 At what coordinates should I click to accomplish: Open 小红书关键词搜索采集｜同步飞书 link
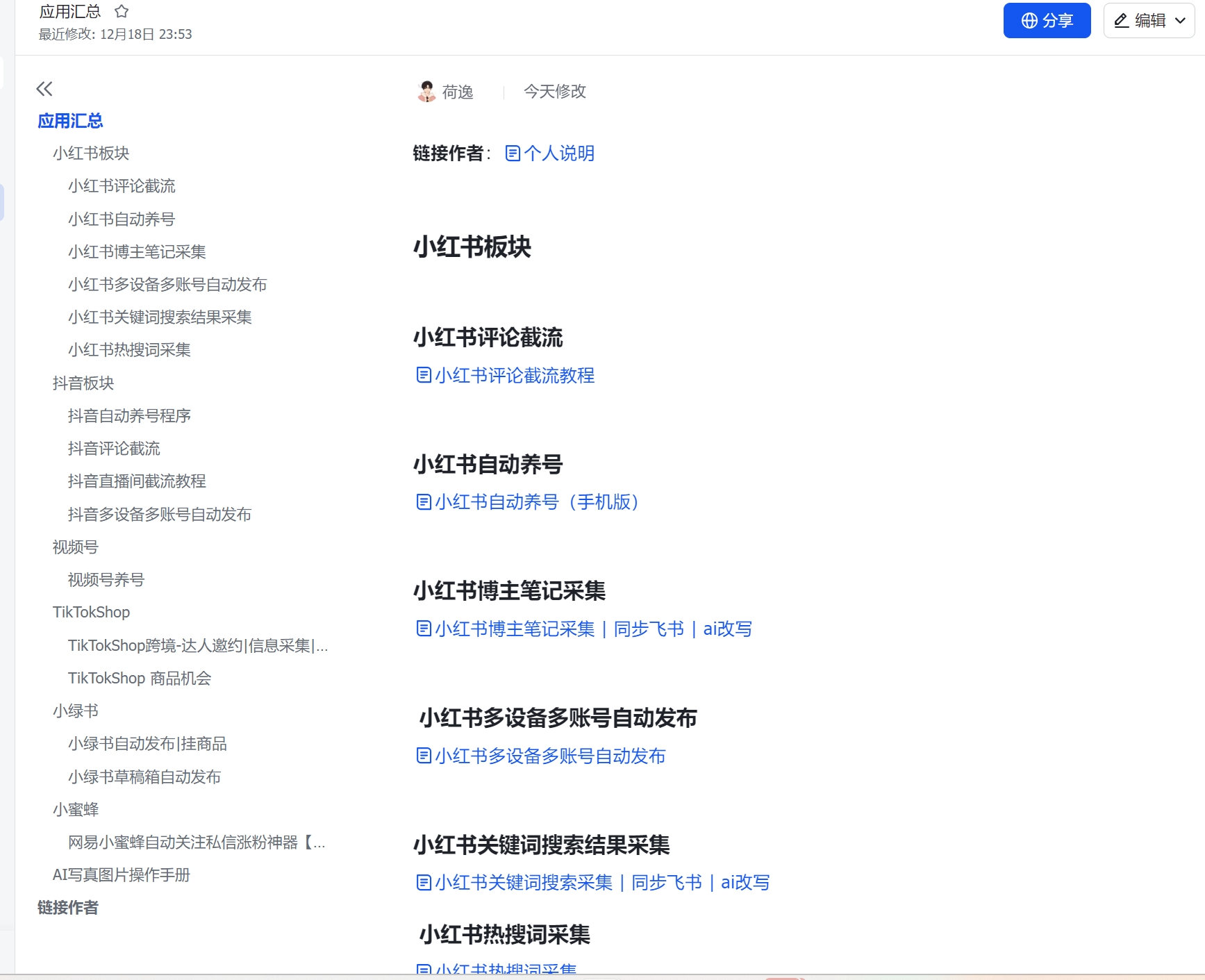coord(602,882)
